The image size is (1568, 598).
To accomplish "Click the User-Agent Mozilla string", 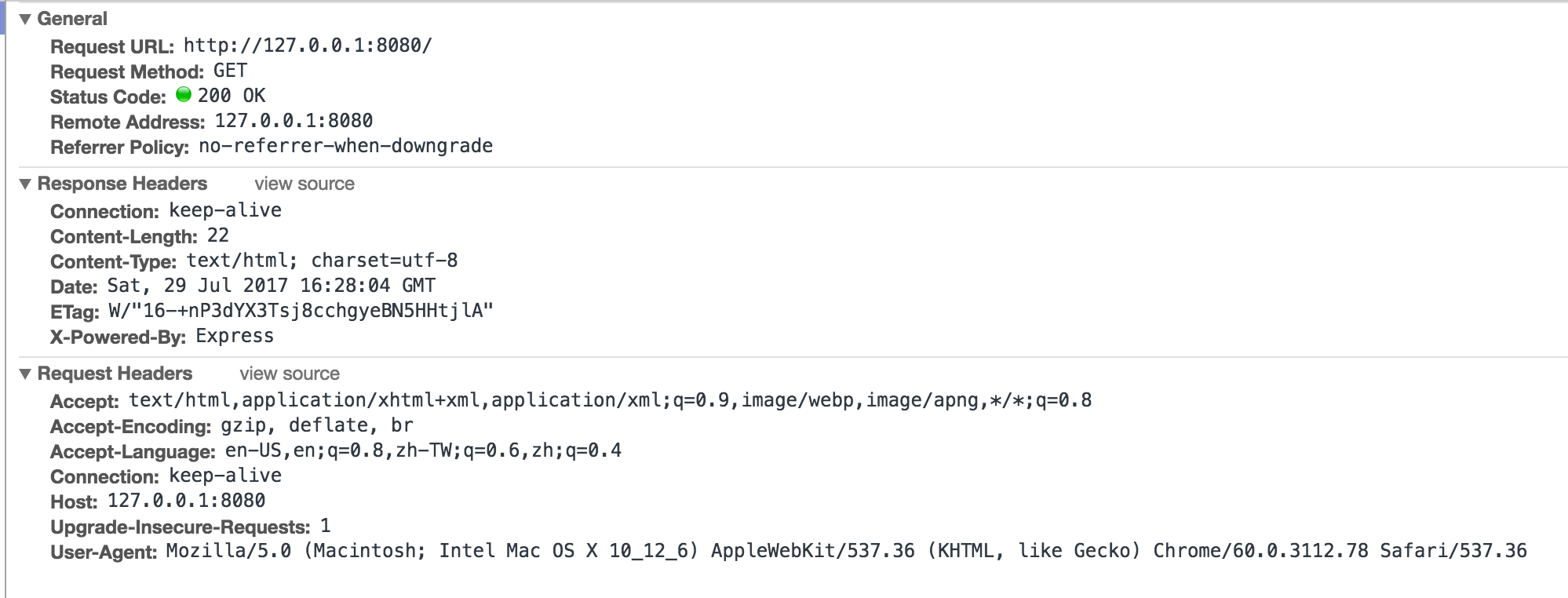I will click(846, 551).
